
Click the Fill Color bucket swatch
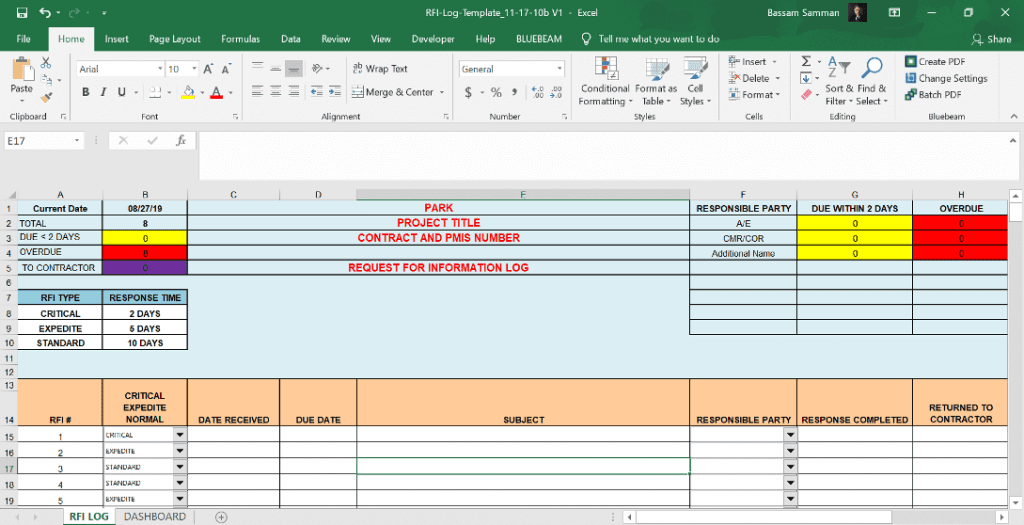point(188,92)
